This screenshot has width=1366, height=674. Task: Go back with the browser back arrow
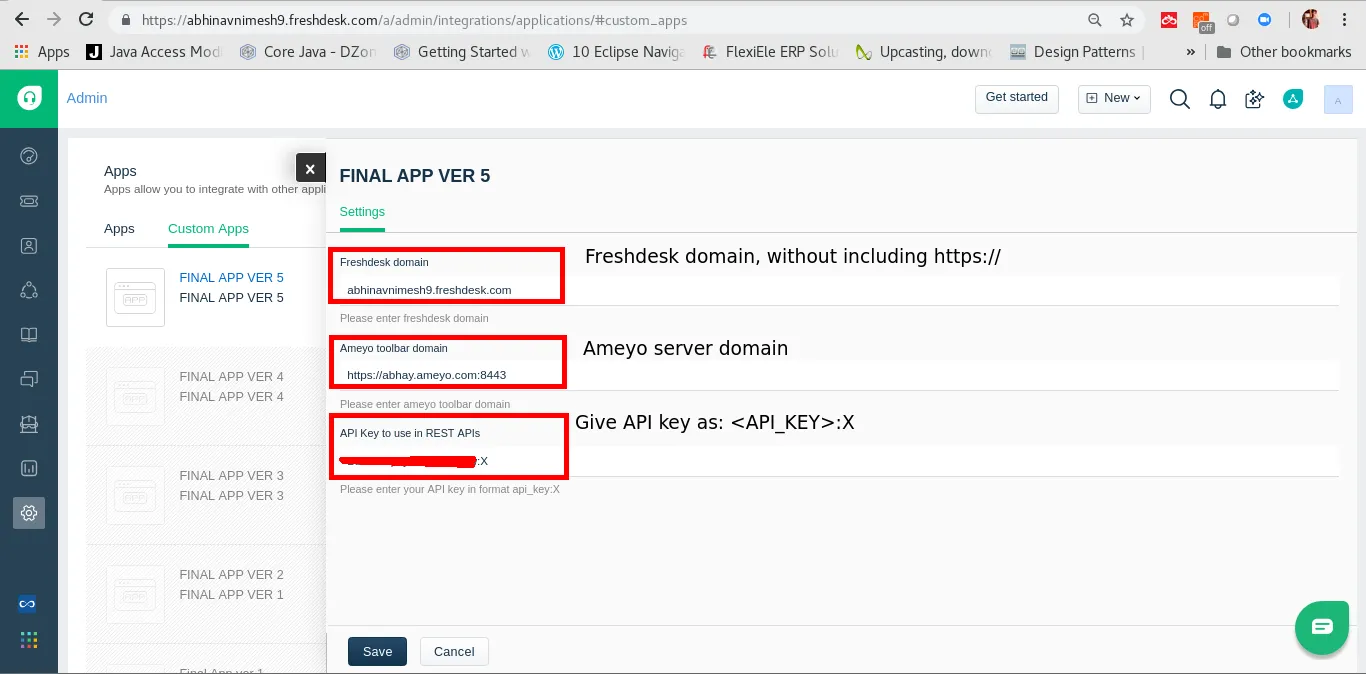pyautogui.click(x=22, y=20)
